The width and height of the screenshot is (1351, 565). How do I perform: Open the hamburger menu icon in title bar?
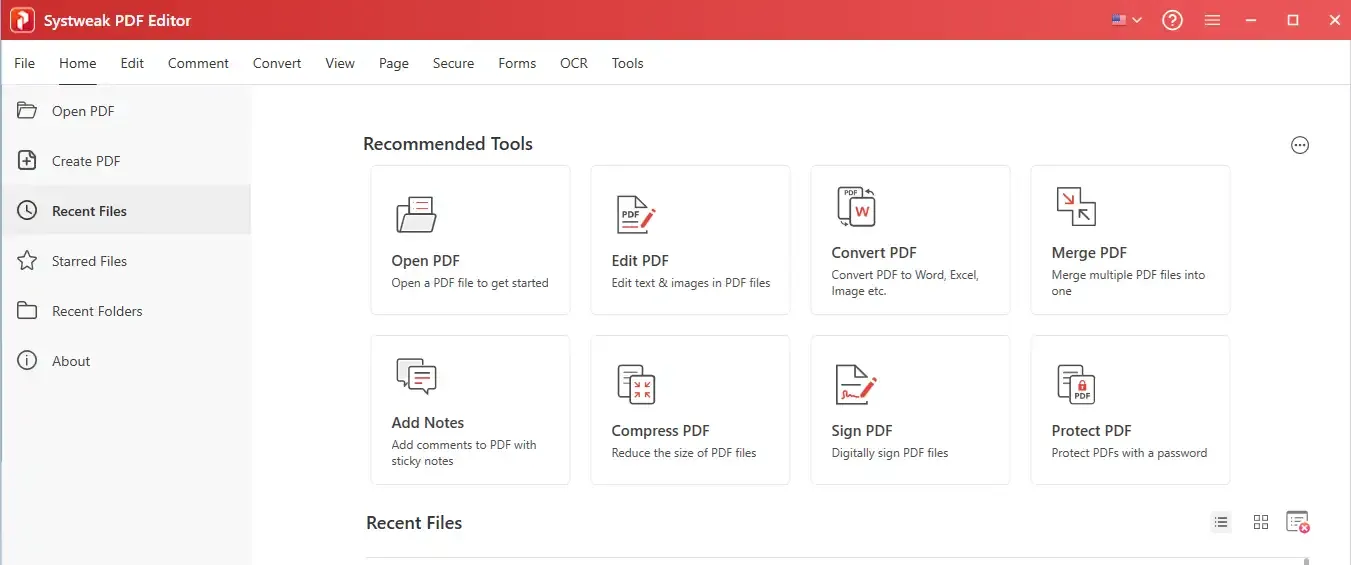(1213, 20)
